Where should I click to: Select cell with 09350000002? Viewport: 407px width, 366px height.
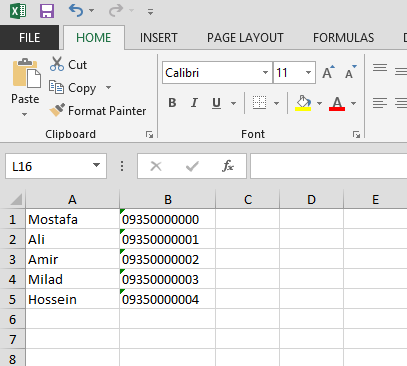pyautogui.click(x=168, y=259)
